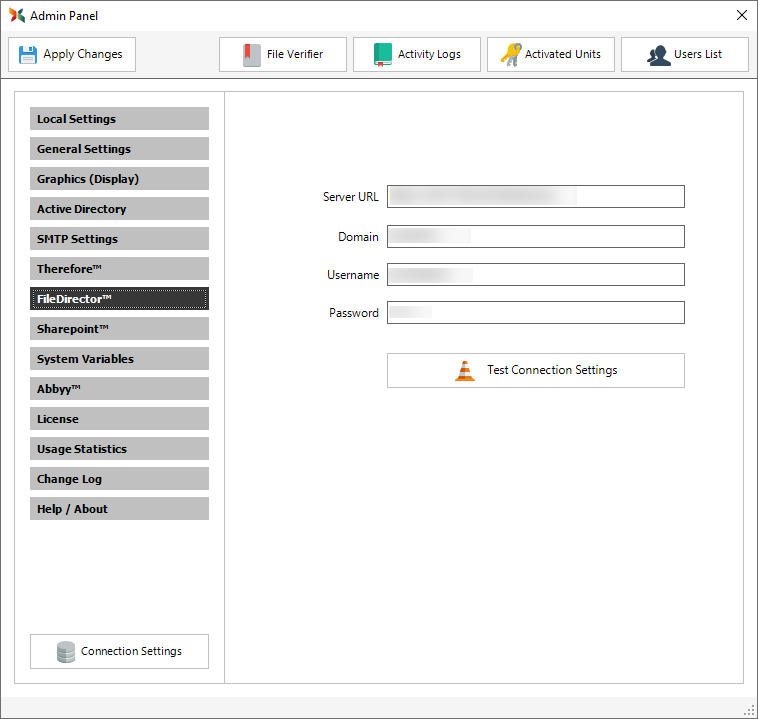The height and width of the screenshot is (719, 758).
Task: Close the Admin Panel window
Action: [741, 15]
